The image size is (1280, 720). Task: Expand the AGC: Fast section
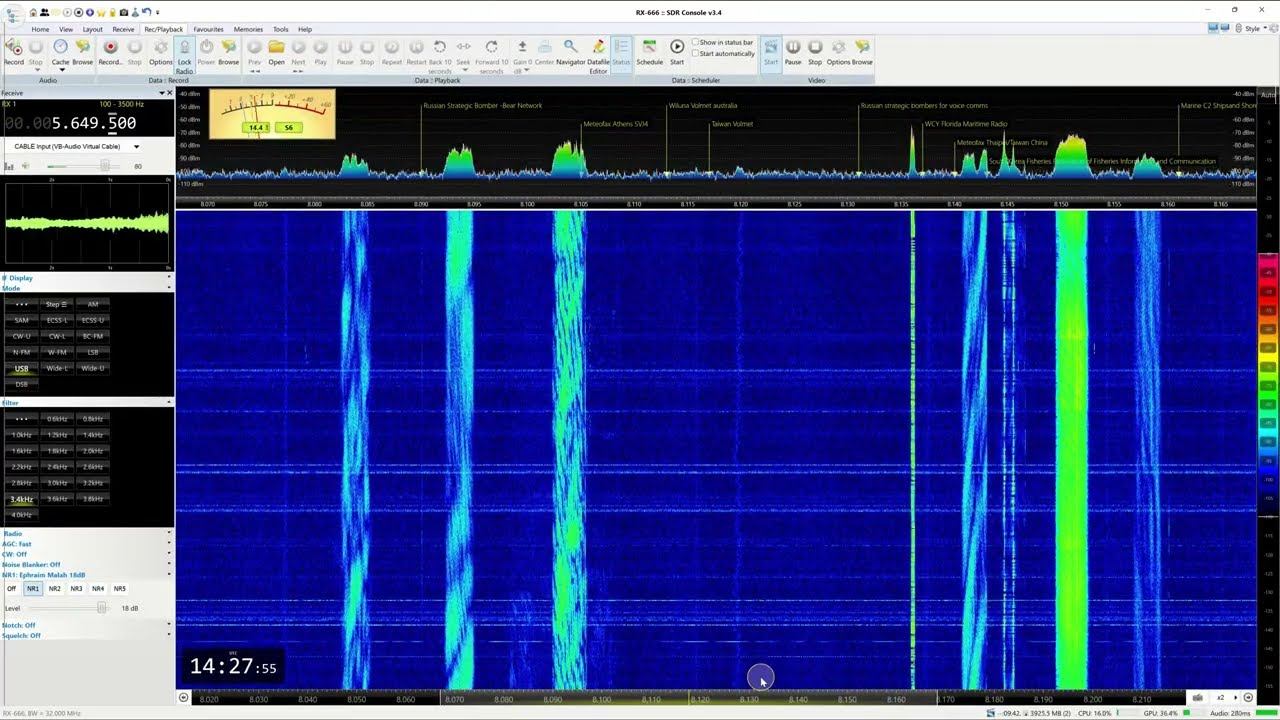pyautogui.click(x=86, y=544)
